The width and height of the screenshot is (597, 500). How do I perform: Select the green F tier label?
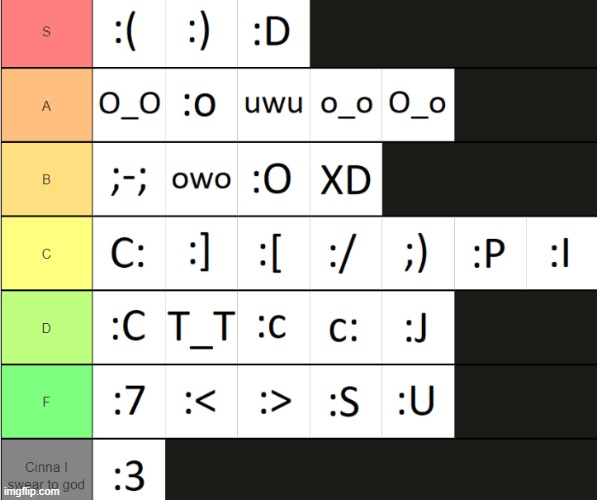tap(47, 401)
